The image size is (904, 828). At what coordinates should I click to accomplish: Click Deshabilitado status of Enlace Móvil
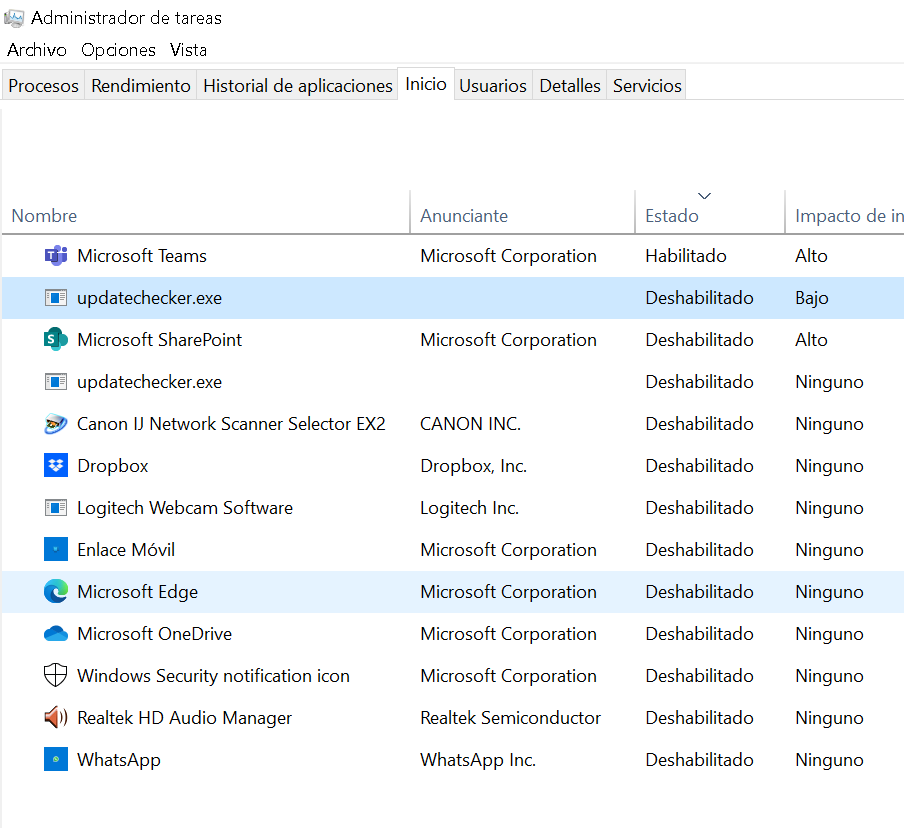(699, 550)
